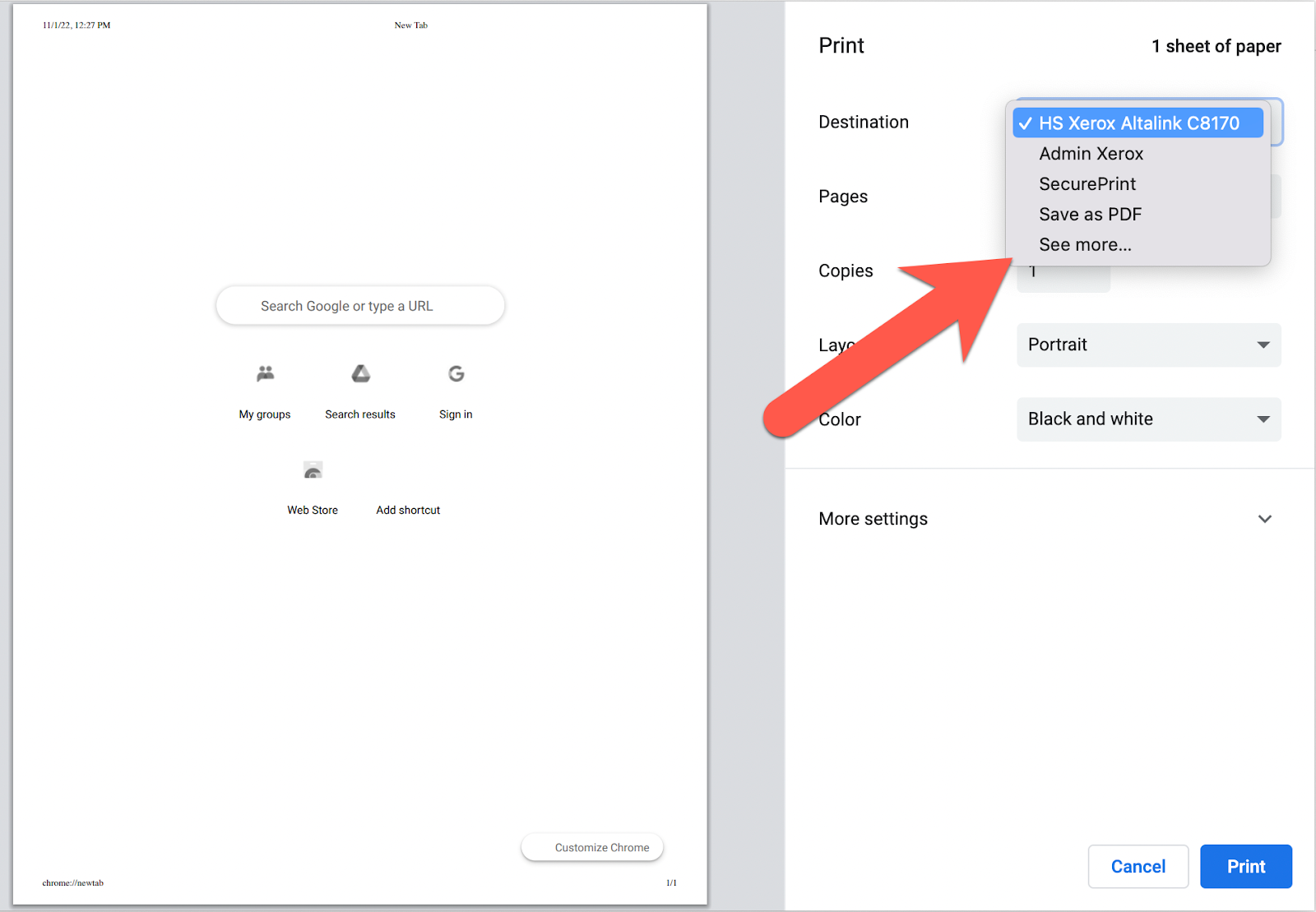Screen dimensions: 1316x912
Task: Click Add shortcut label in preview
Action: pyautogui.click(x=408, y=510)
